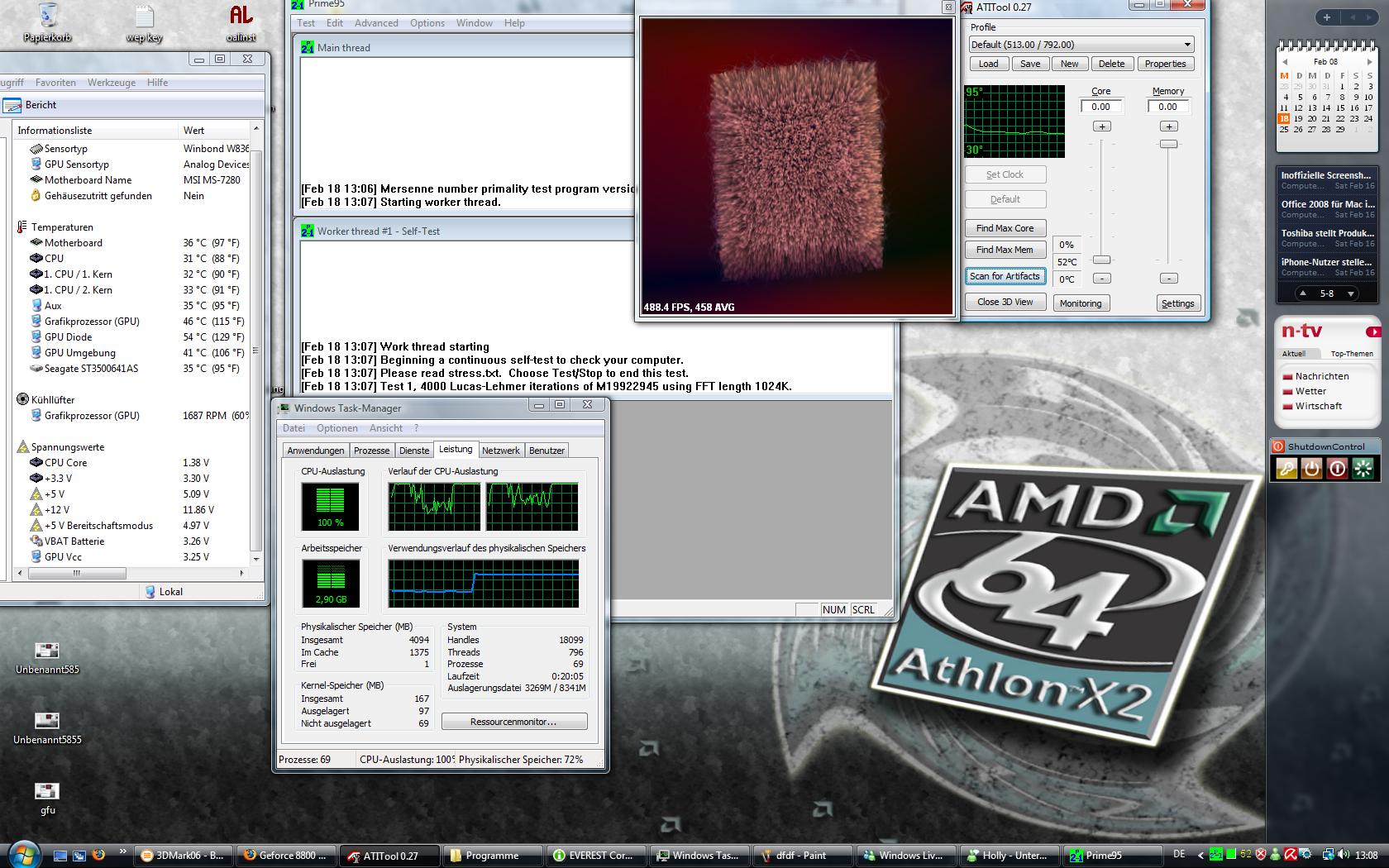Open the gfu desktop image file
The height and width of the screenshot is (868, 1389).
[47, 799]
